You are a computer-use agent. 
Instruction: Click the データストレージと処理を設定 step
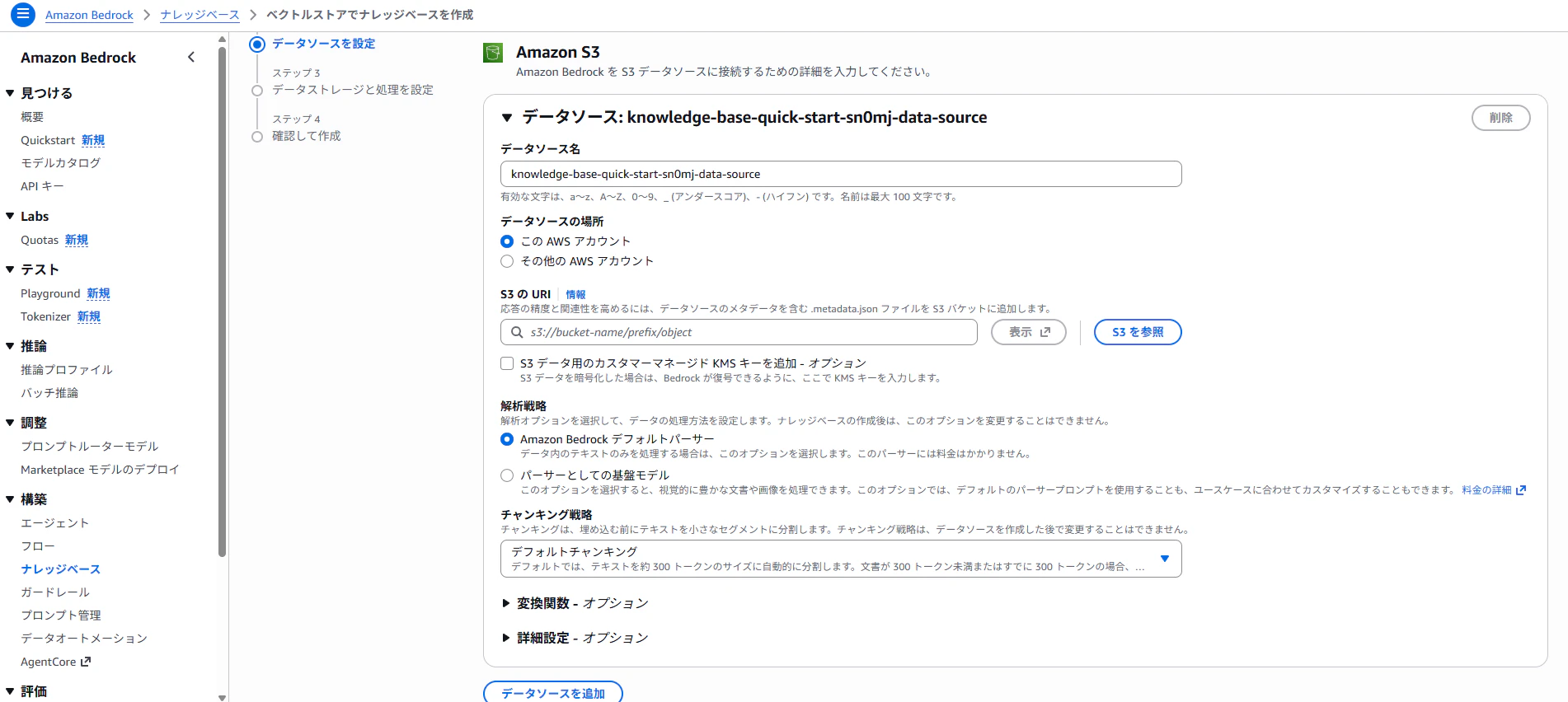click(x=353, y=90)
